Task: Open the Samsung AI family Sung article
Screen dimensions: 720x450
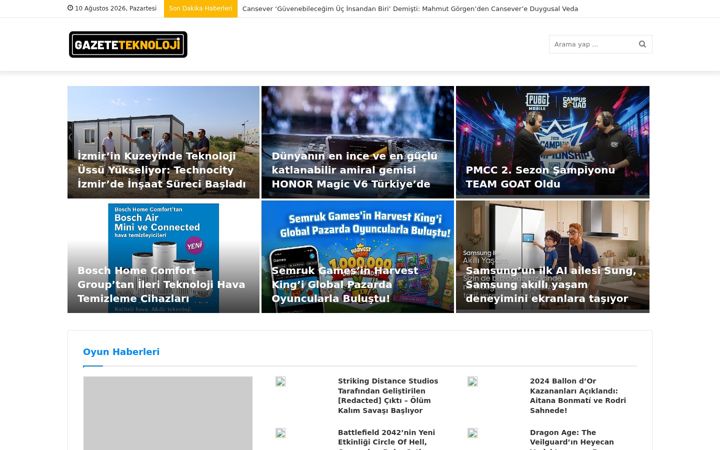Action: (552, 257)
